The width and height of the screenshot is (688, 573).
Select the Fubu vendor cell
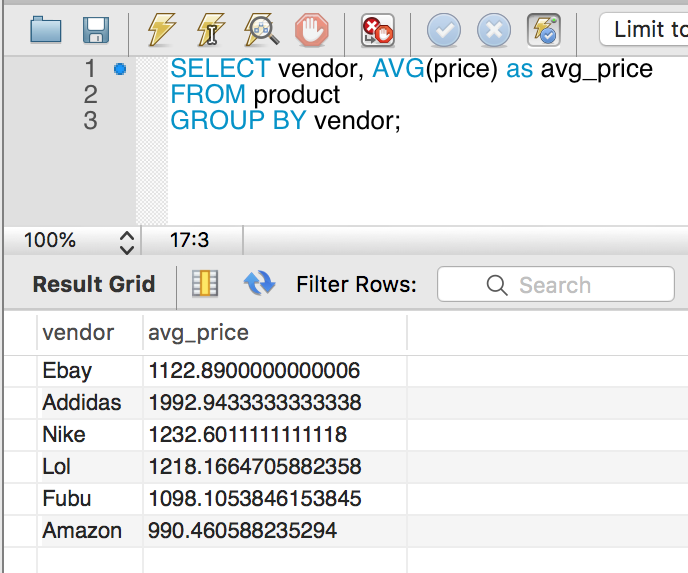pos(90,499)
